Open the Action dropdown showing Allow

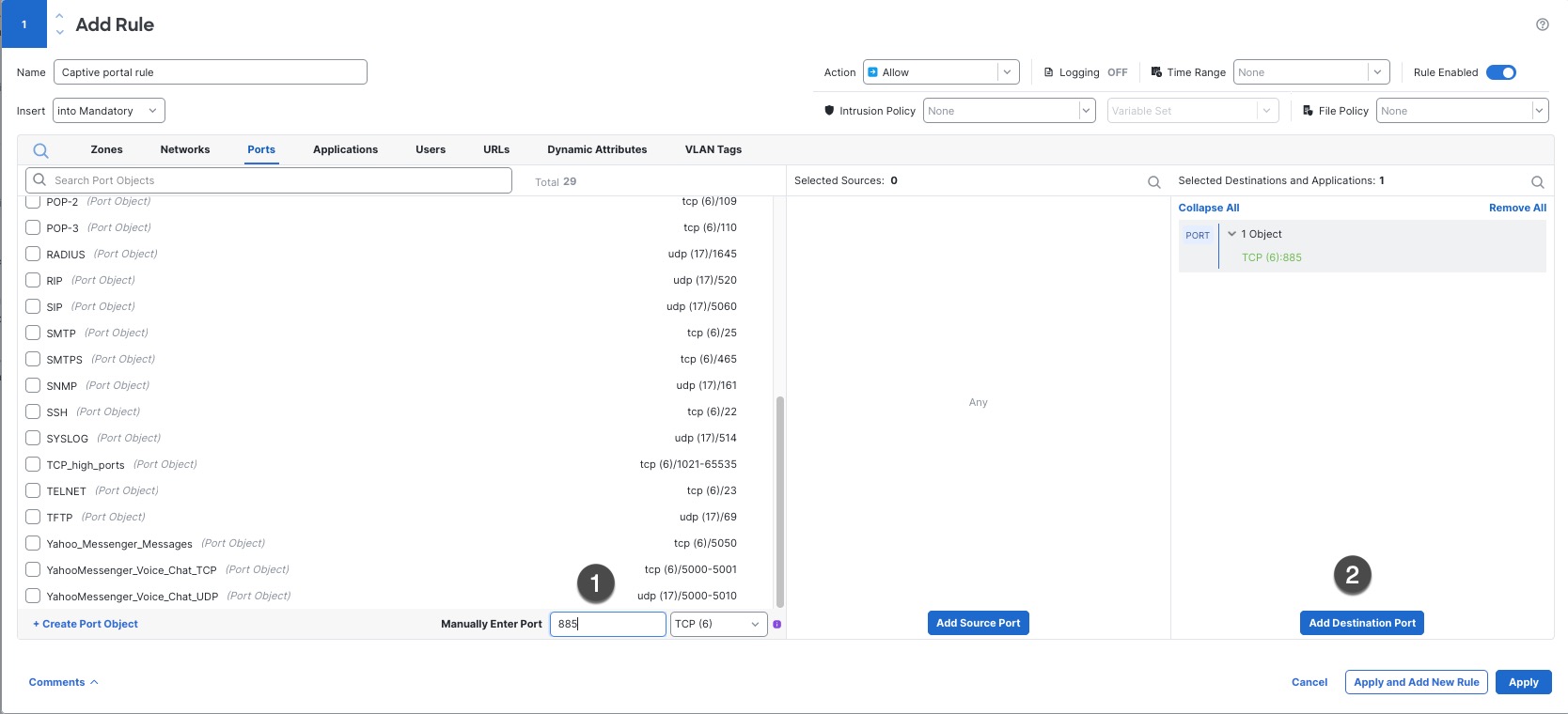coord(940,72)
